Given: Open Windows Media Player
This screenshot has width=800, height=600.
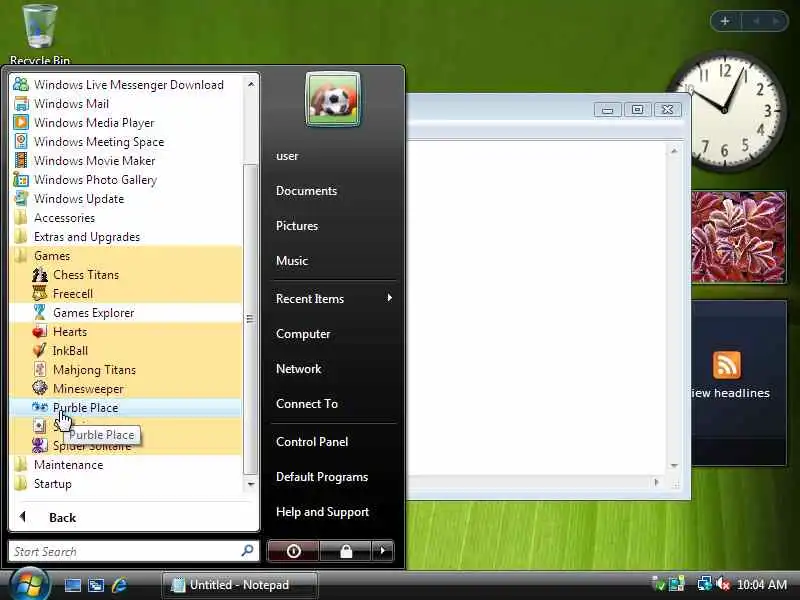Looking at the screenshot, I should point(126,122).
